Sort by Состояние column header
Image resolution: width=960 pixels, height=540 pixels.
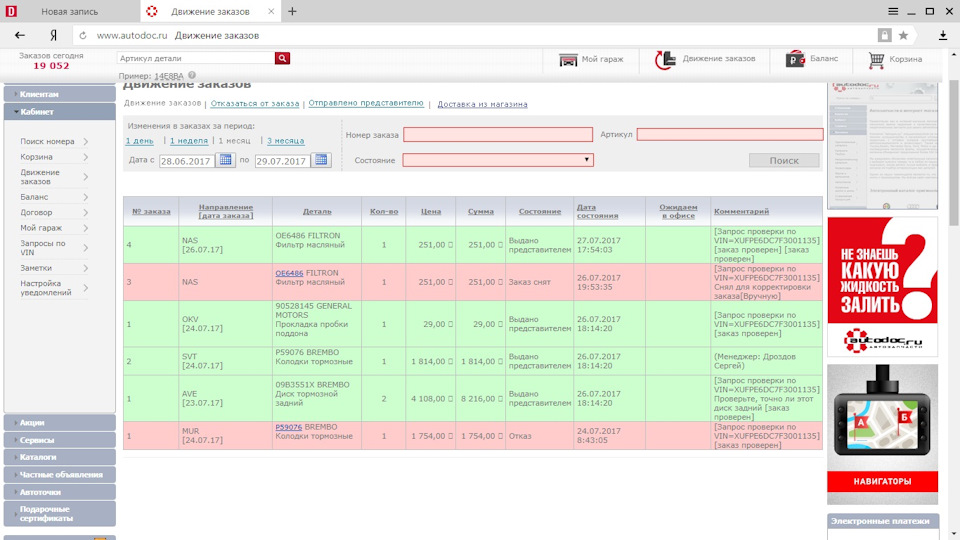tap(539, 211)
